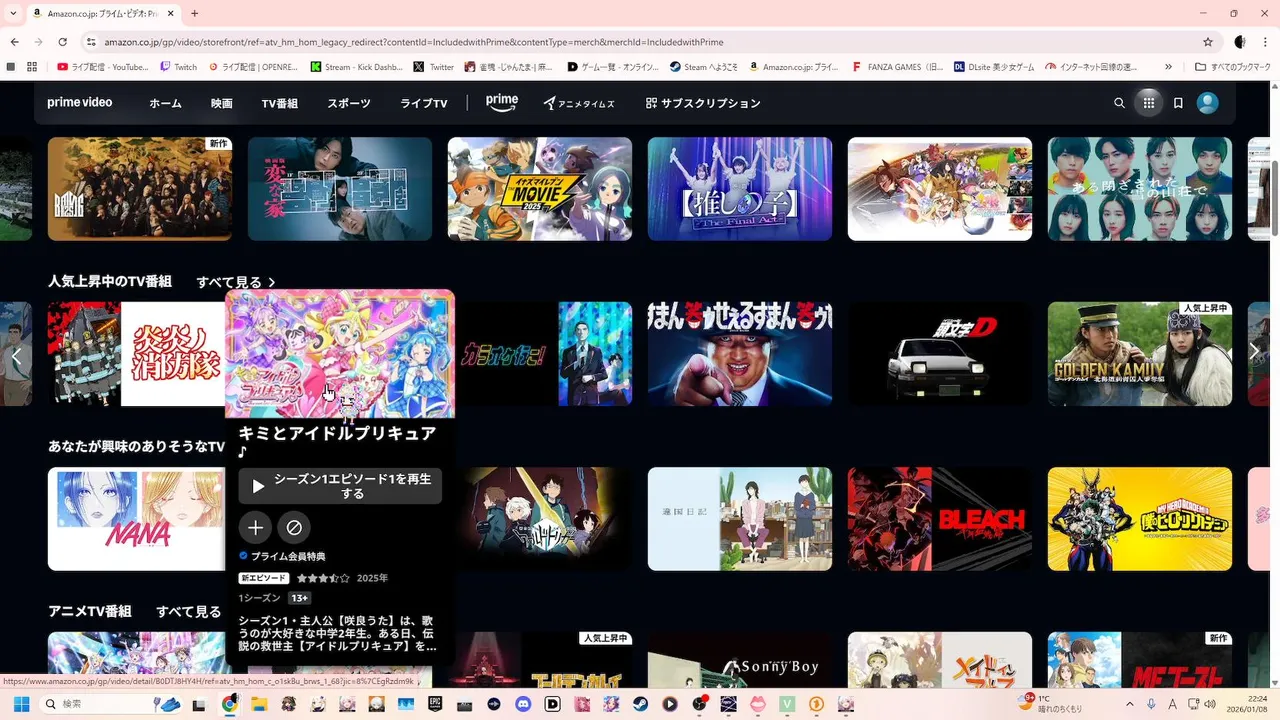1280x720 pixels.
Task: Open the 推しの子 The Final Act thumbnail
Action: pyautogui.click(x=740, y=189)
